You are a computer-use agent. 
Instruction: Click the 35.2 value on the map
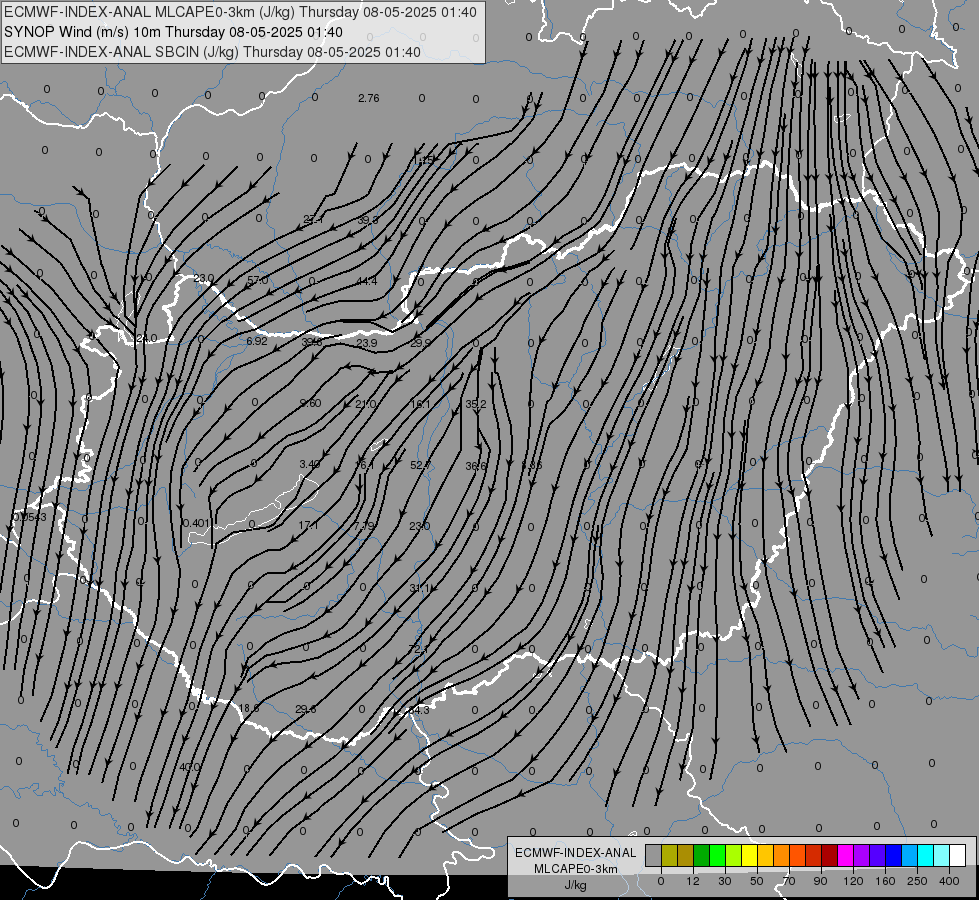[476, 404]
